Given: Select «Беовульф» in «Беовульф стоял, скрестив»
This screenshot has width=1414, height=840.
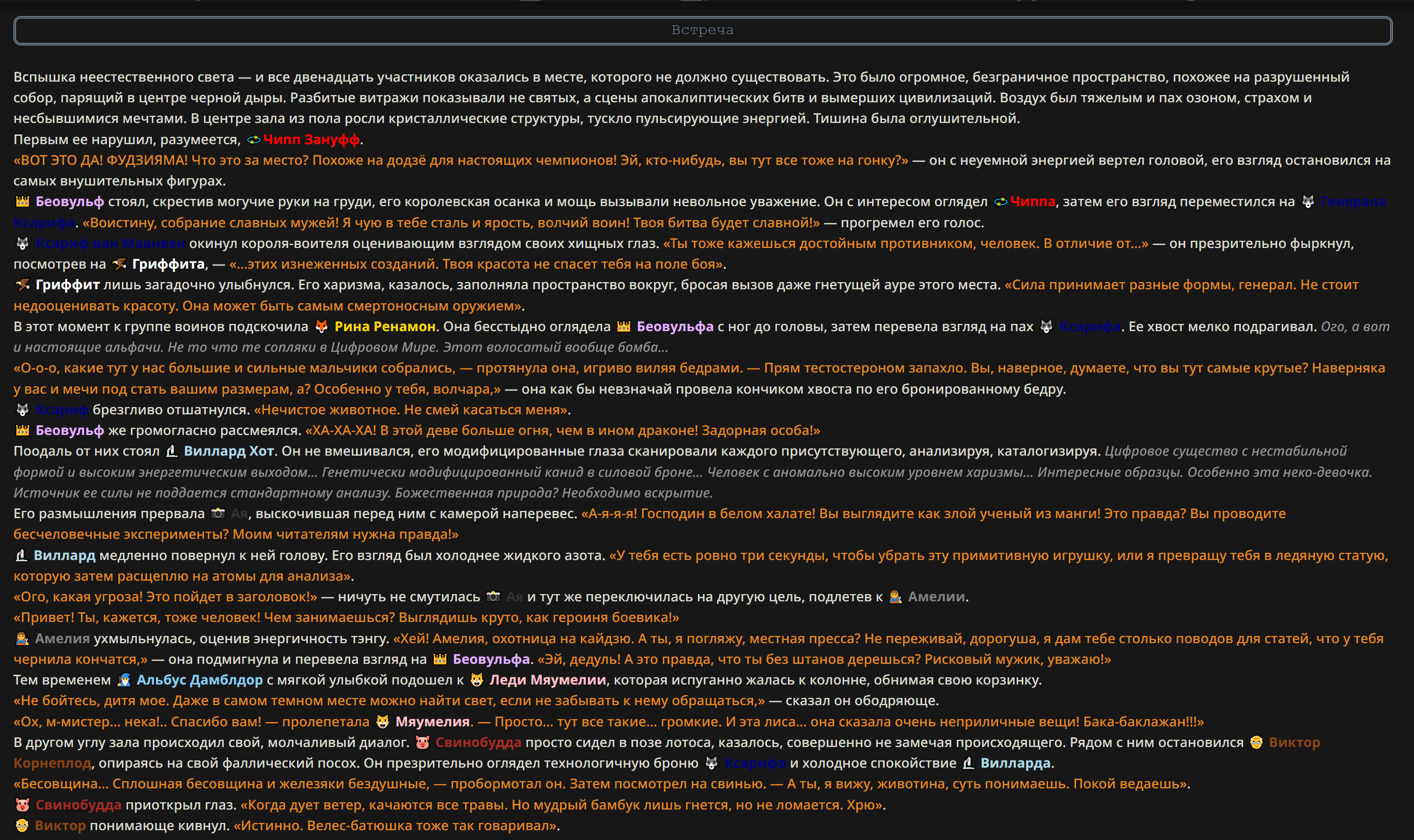Looking at the screenshot, I should point(70,201).
